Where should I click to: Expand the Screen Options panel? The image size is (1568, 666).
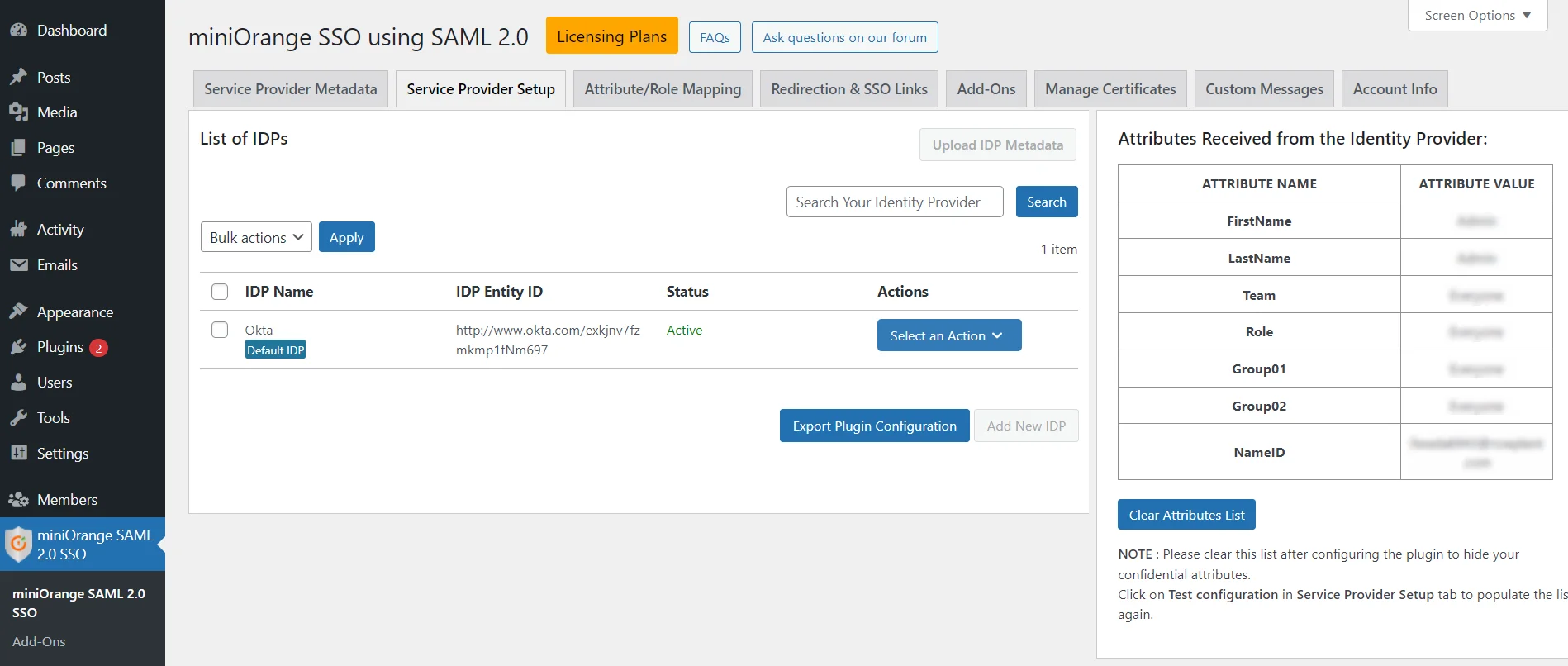(x=1477, y=16)
